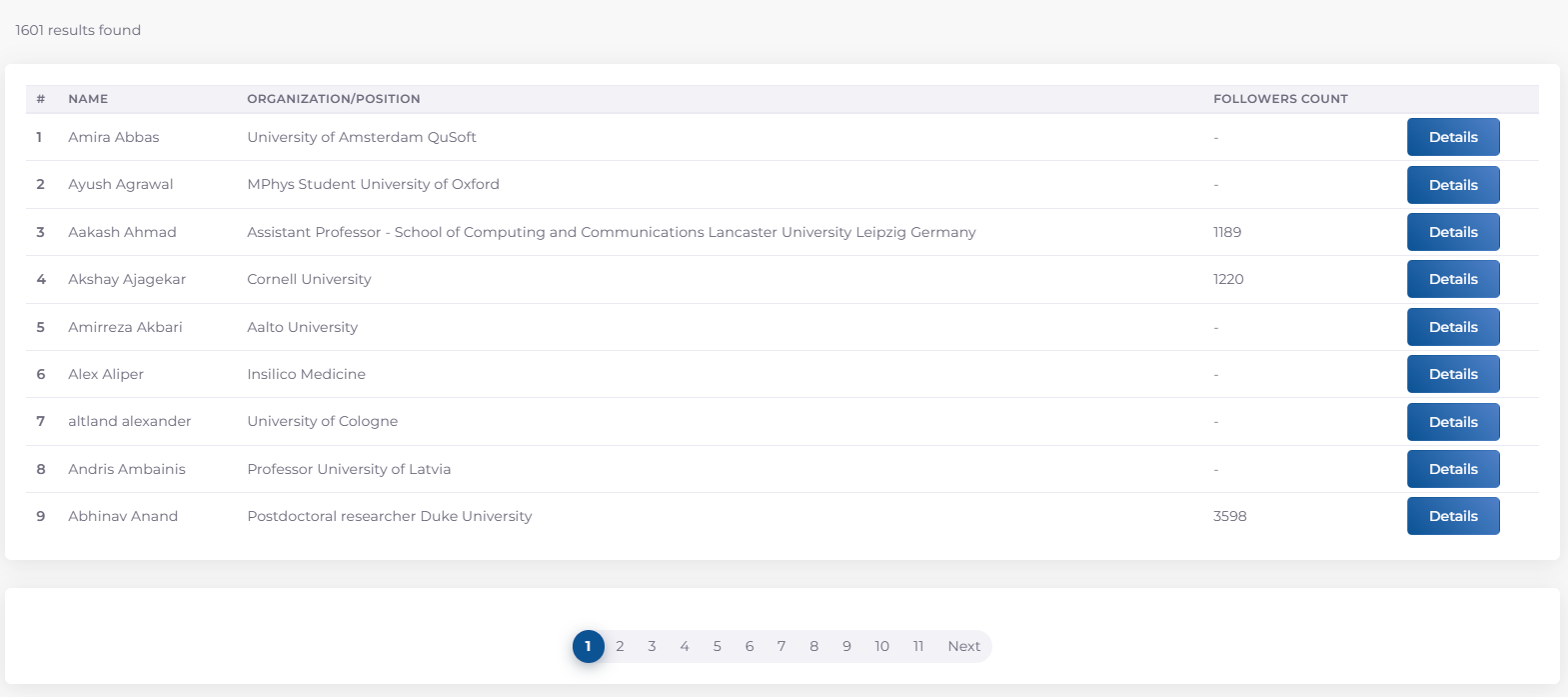View Details for Aakash Ahmad

[1452, 232]
